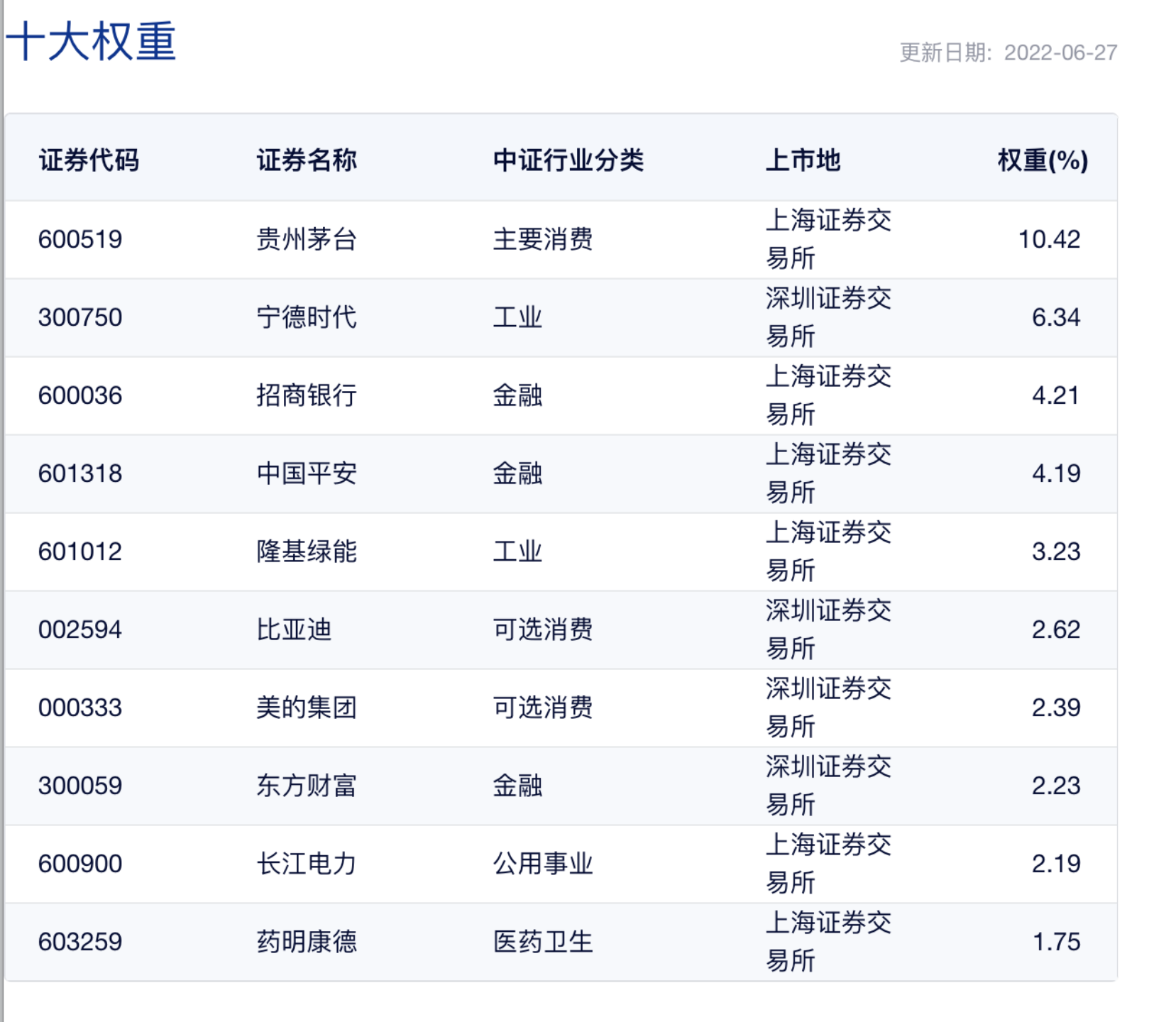Select the 贵州茅台 name cell

tap(307, 239)
